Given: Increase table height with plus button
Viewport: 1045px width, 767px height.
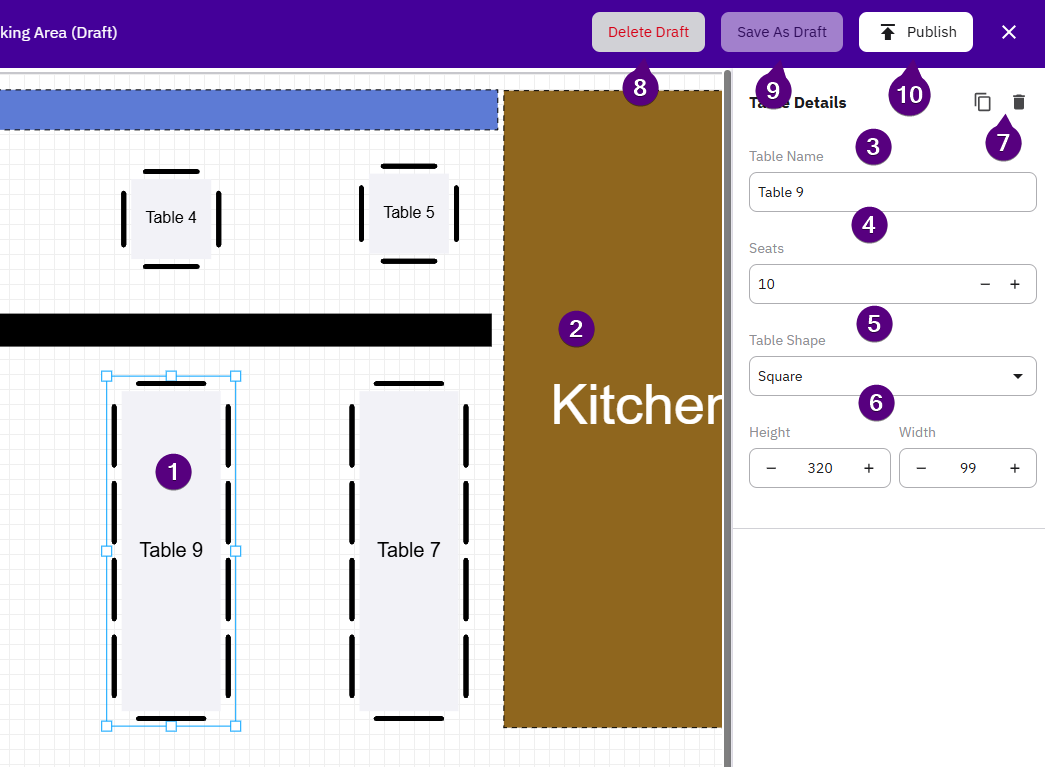Looking at the screenshot, I should (869, 468).
